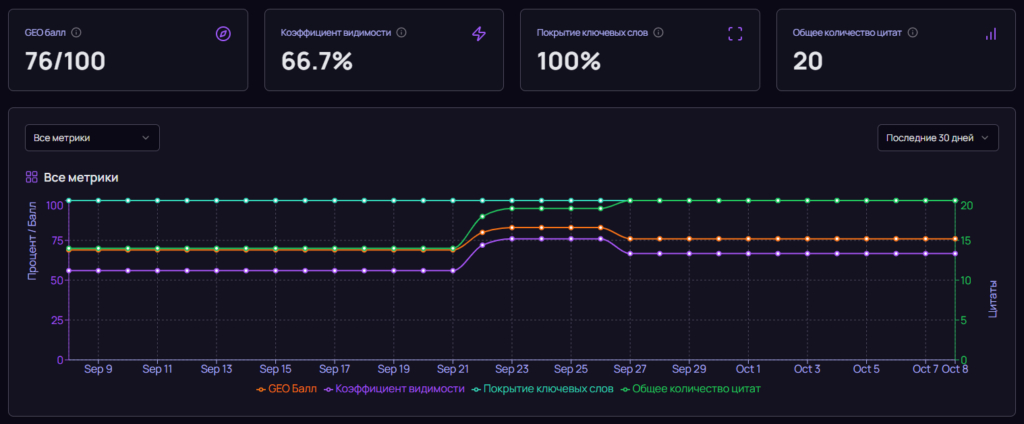This screenshot has height=424, width=1024.
Task: Click the 66.7% visibility value
Action: 317,61
